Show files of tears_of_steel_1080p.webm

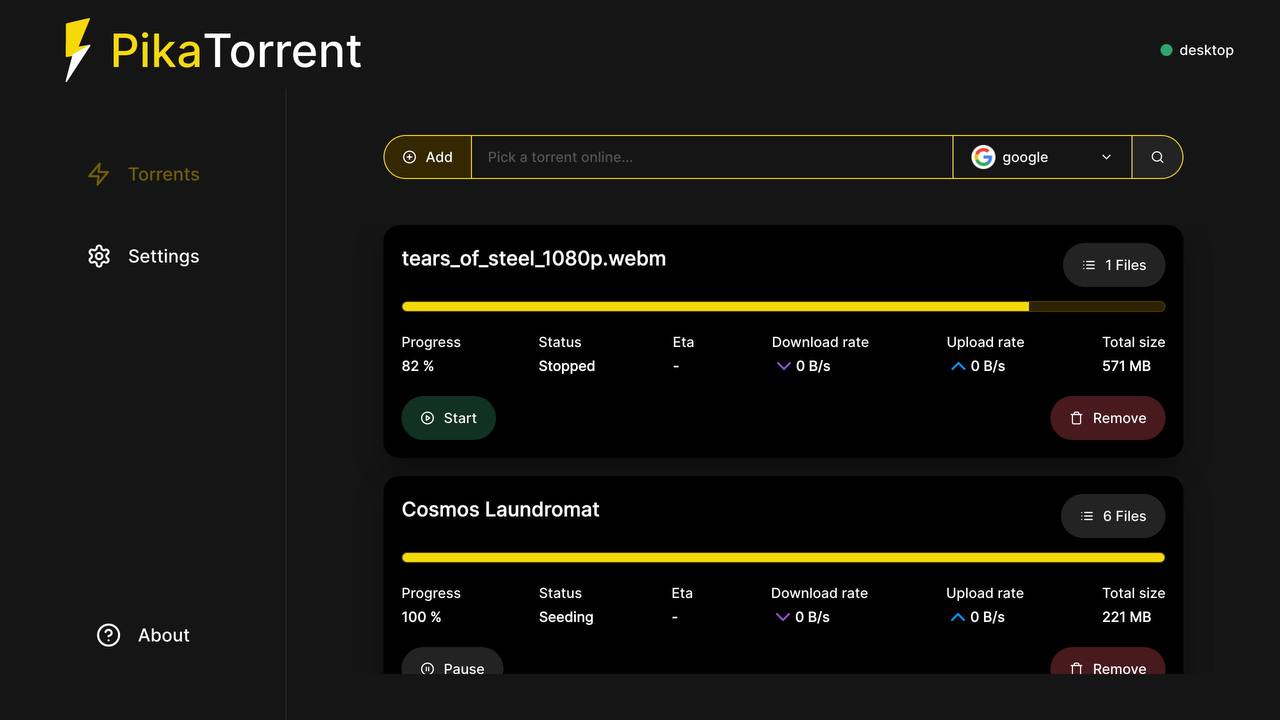(1114, 265)
